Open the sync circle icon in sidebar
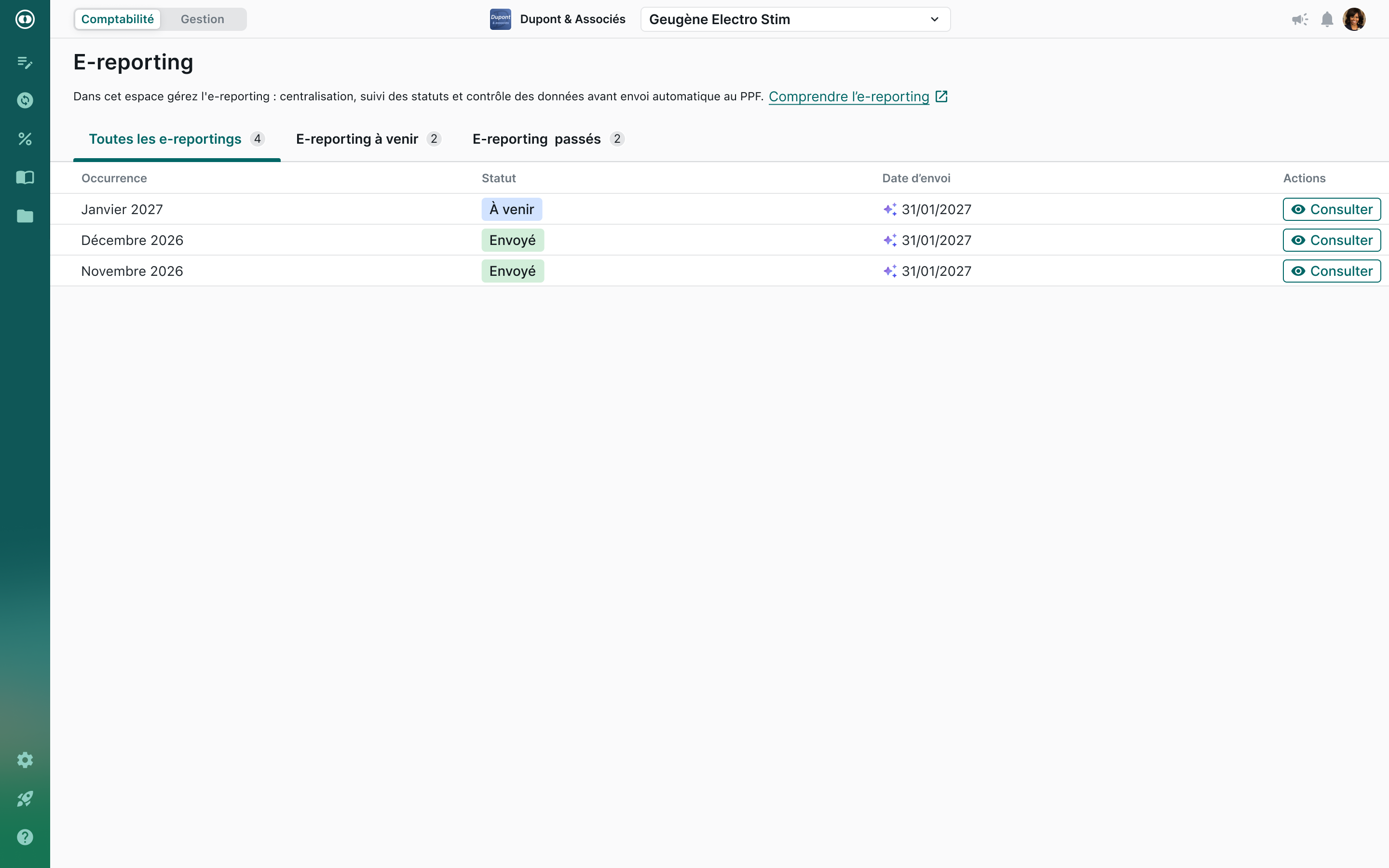 coord(25,100)
